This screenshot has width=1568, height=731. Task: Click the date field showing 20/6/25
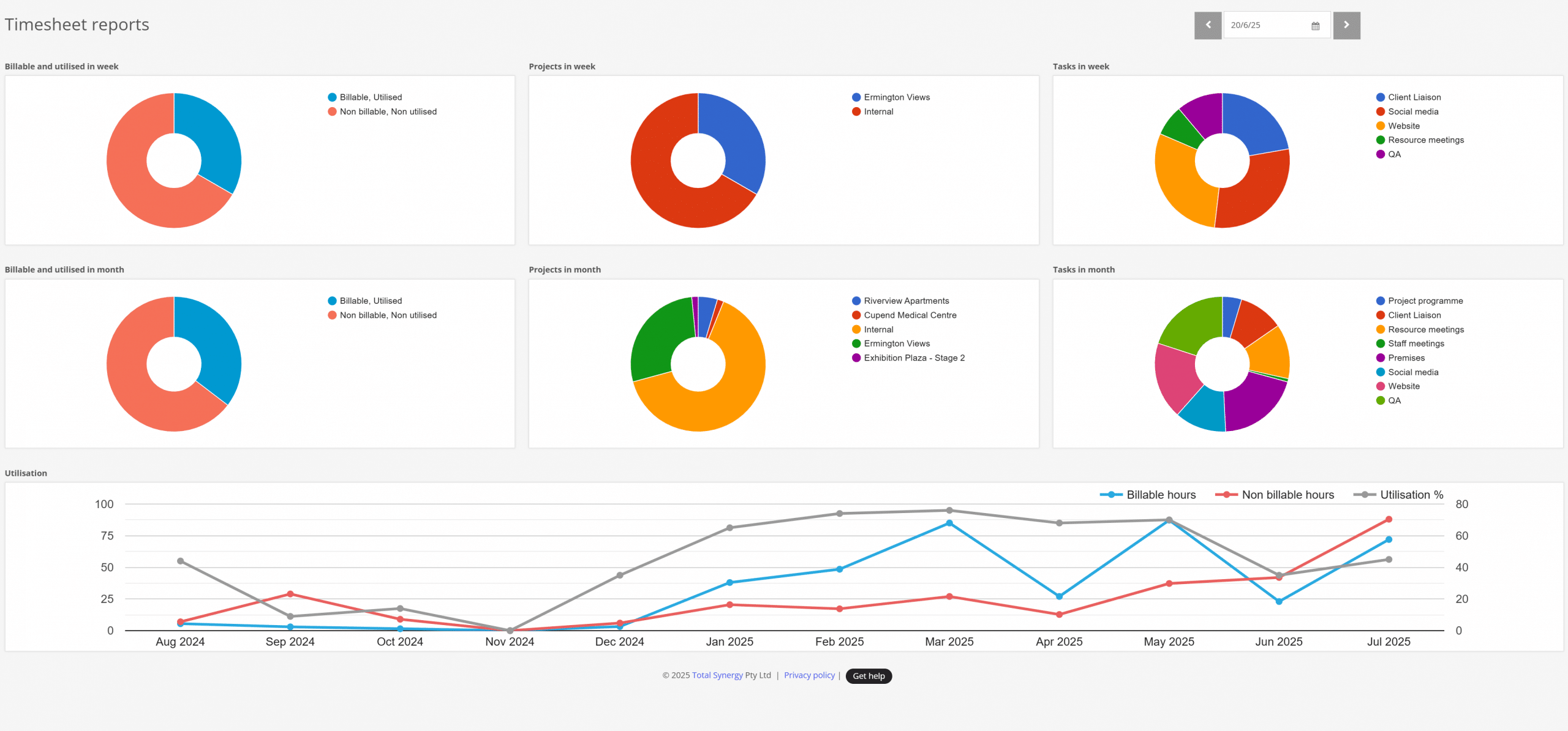[1276, 25]
